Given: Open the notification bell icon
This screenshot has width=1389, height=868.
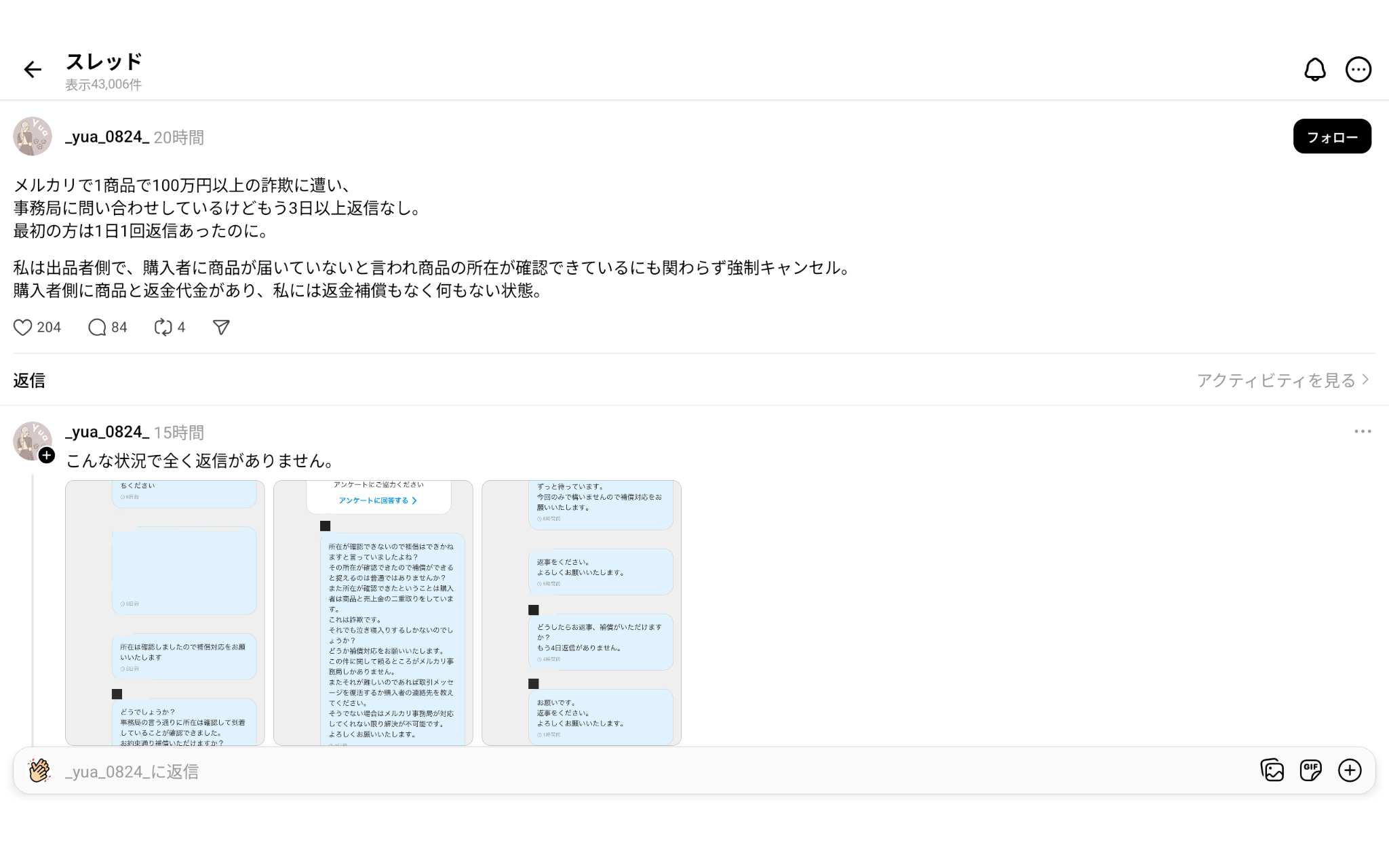Looking at the screenshot, I should [x=1314, y=69].
